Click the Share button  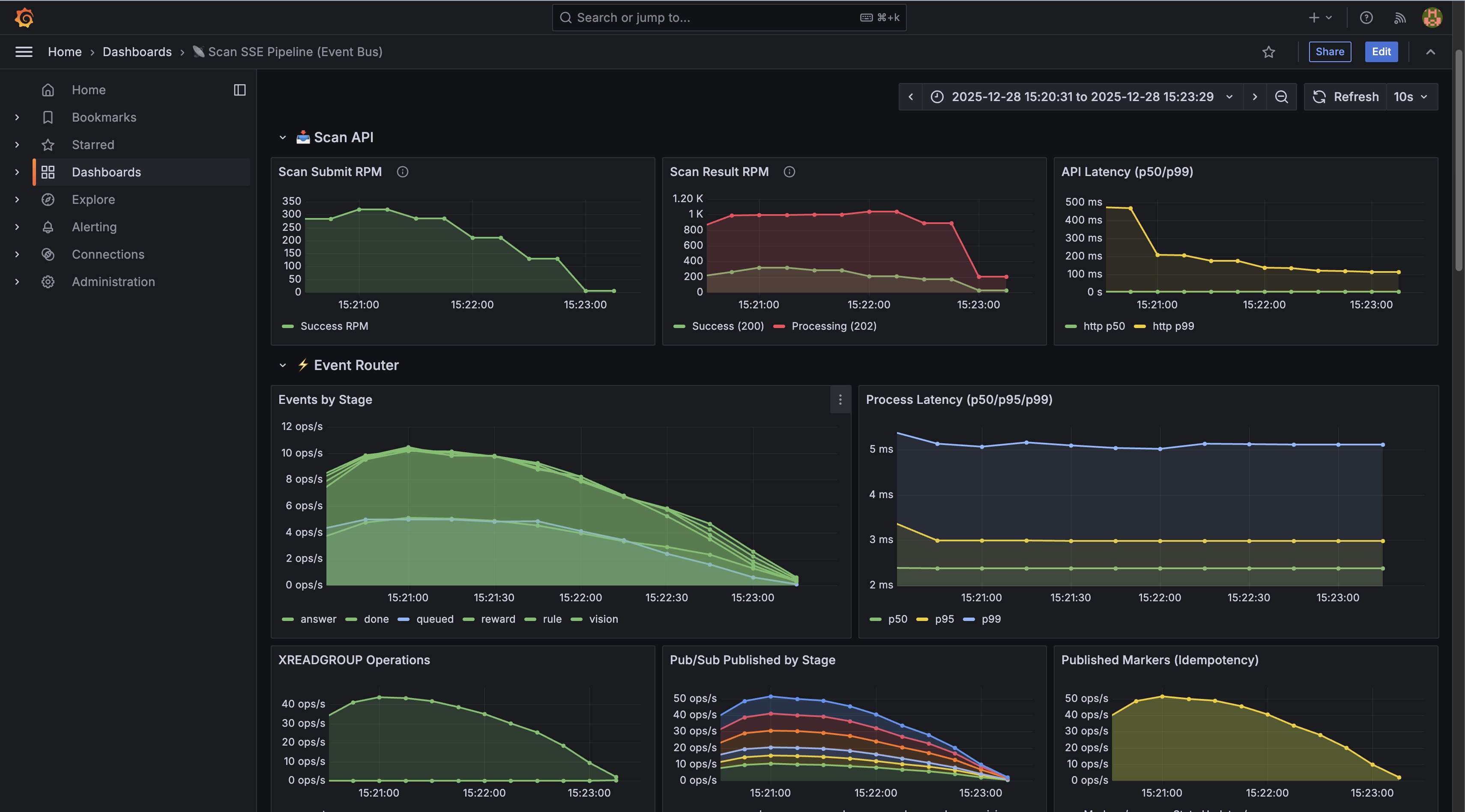(1330, 52)
